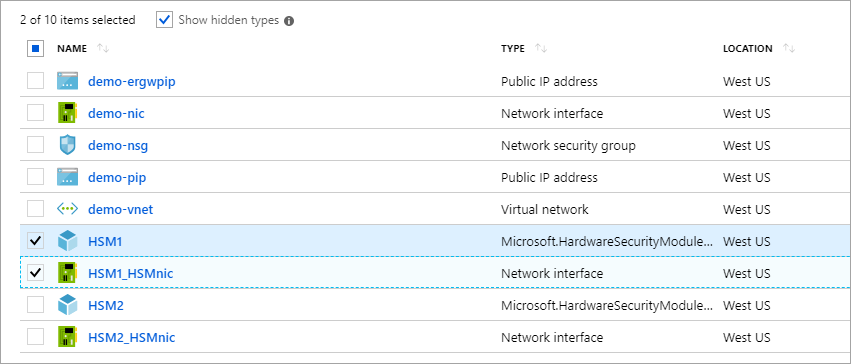Click the HSM2 cube icon
Image resolution: width=851 pixels, height=364 pixels.
tap(67, 305)
